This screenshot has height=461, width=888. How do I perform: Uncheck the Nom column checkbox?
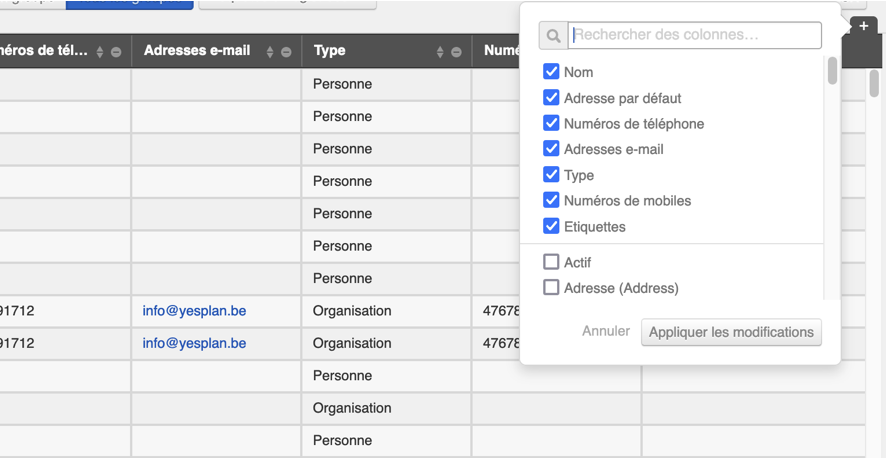pos(551,72)
